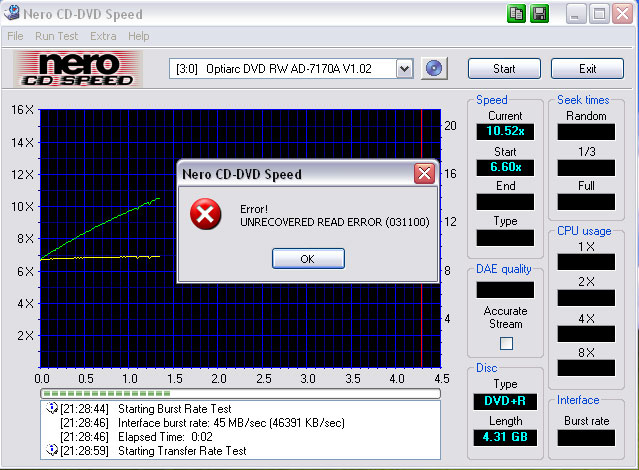Click the empty 1/3 seek time field
Image resolution: width=639 pixels, height=470 pixels.
[586, 168]
